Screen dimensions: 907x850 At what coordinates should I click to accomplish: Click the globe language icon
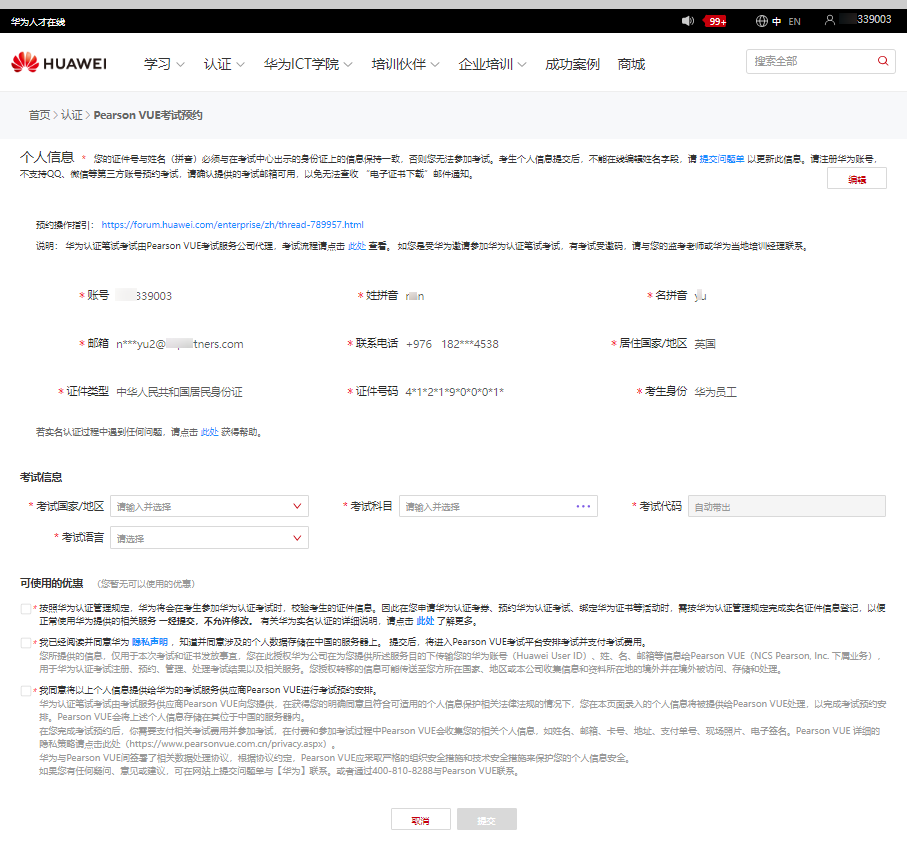point(761,21)
